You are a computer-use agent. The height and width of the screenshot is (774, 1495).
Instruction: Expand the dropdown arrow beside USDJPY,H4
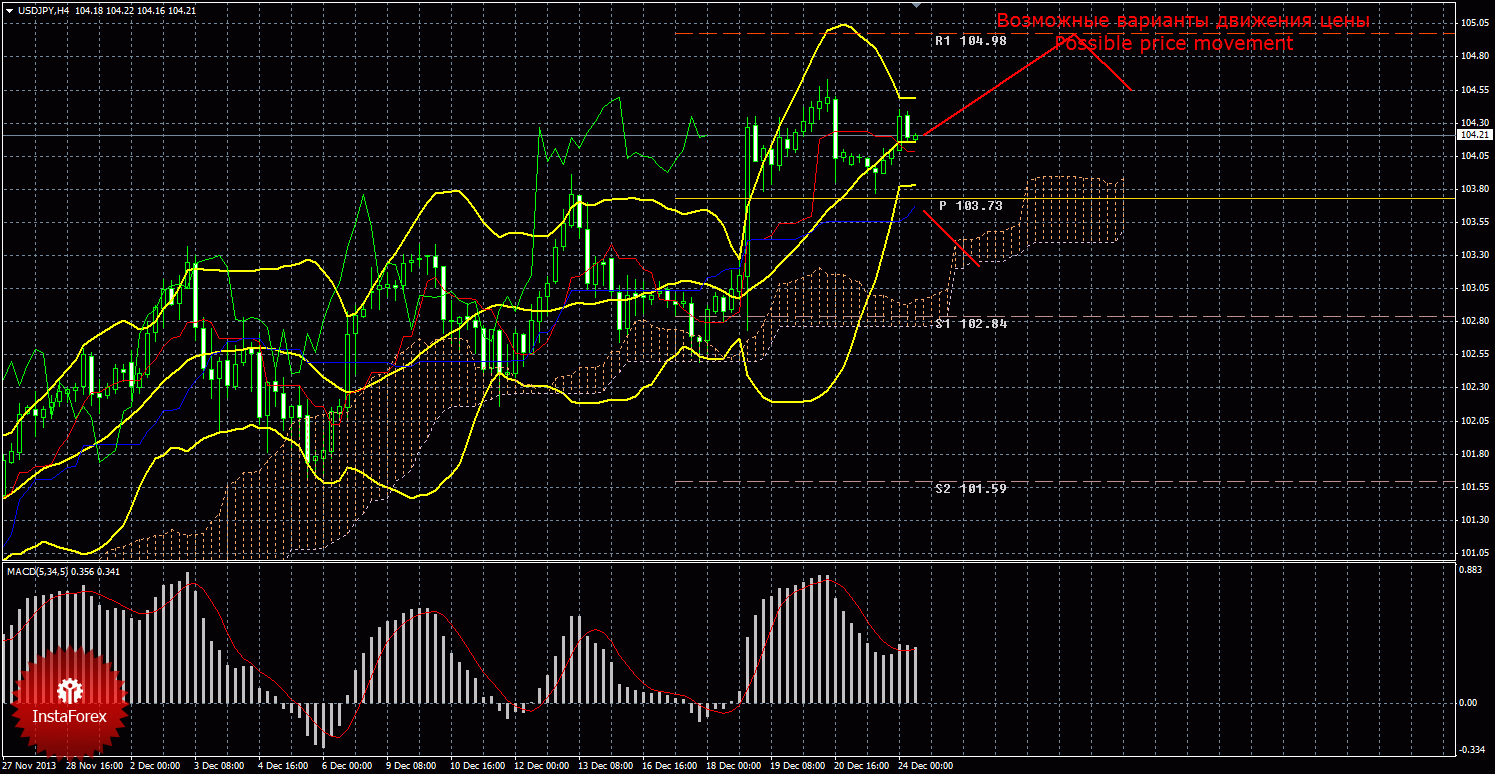tap(8, 10)
